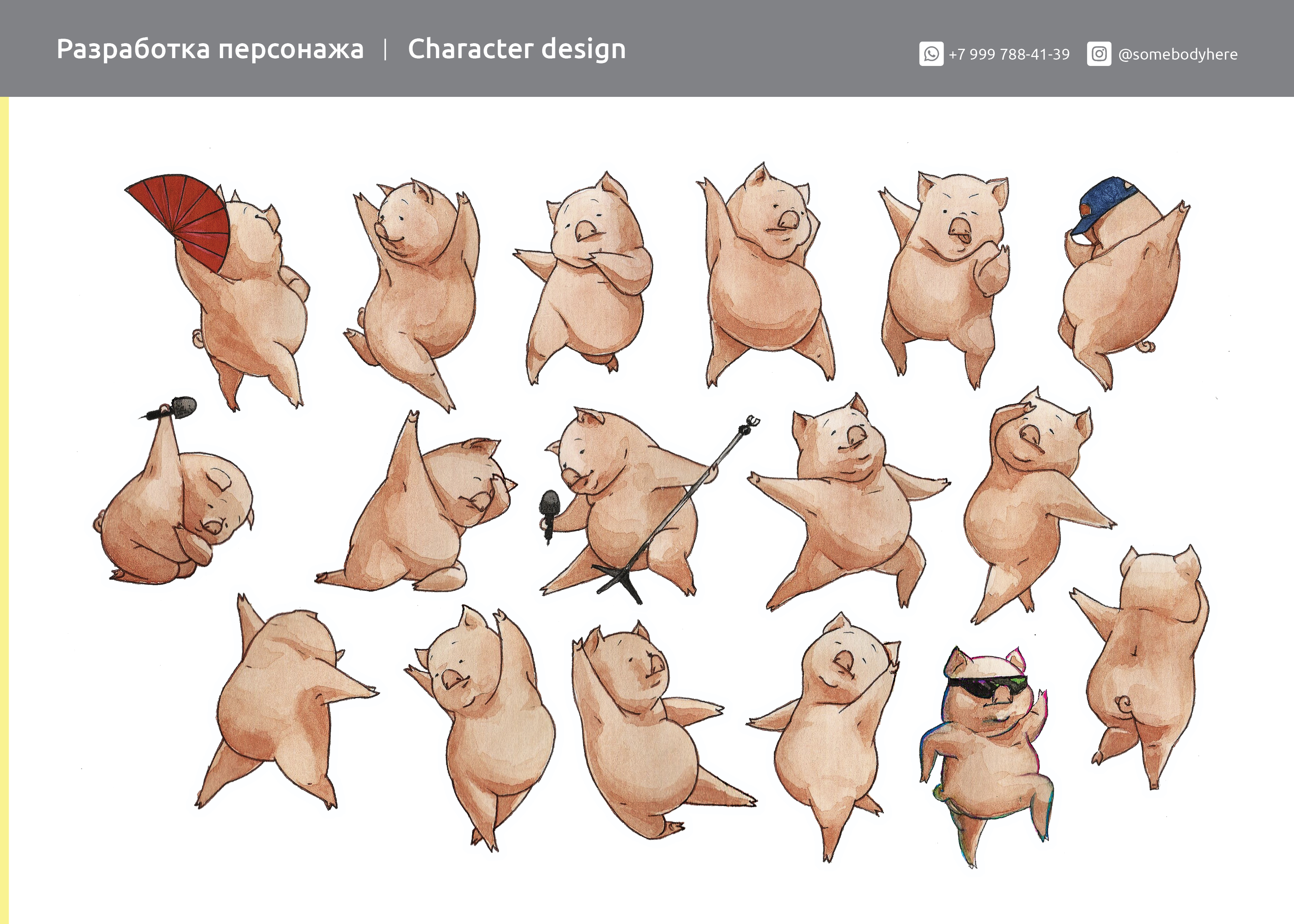The height and width of the screenshot is (924, 1294).
Task: Open the @somebodyhere Instagram handle
Action: 1177,54
